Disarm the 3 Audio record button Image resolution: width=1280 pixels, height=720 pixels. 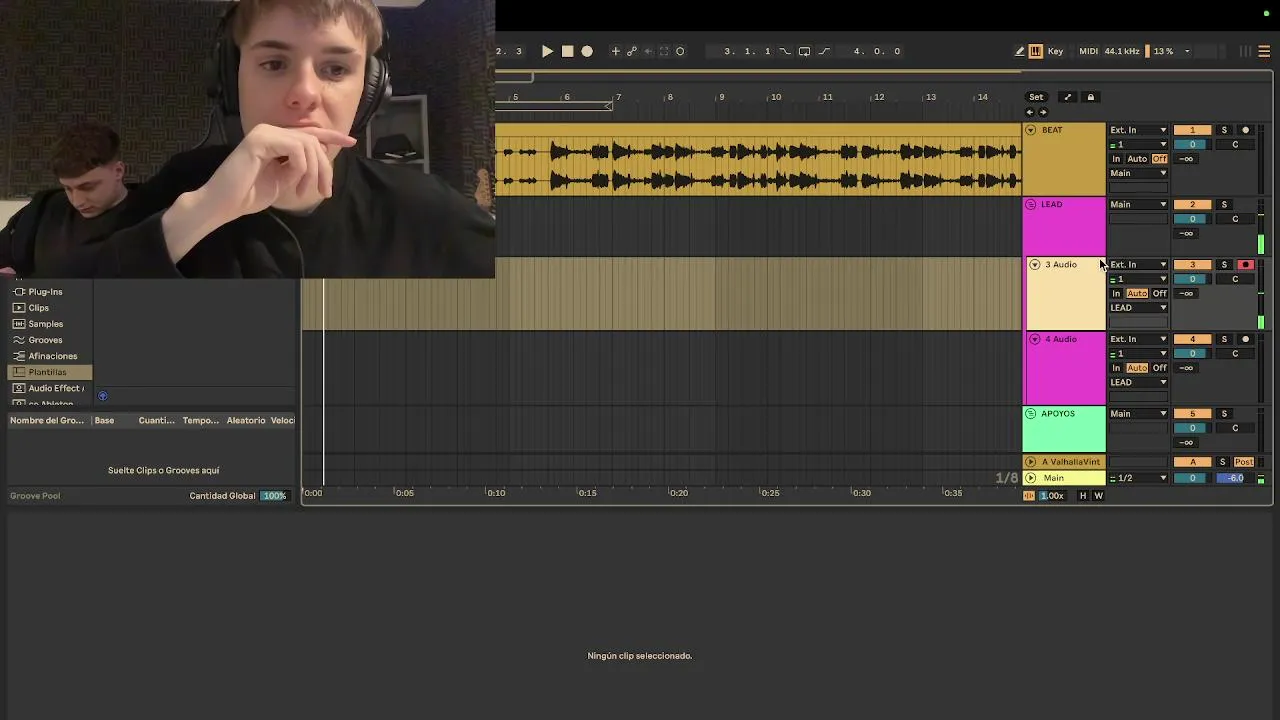1245,264
